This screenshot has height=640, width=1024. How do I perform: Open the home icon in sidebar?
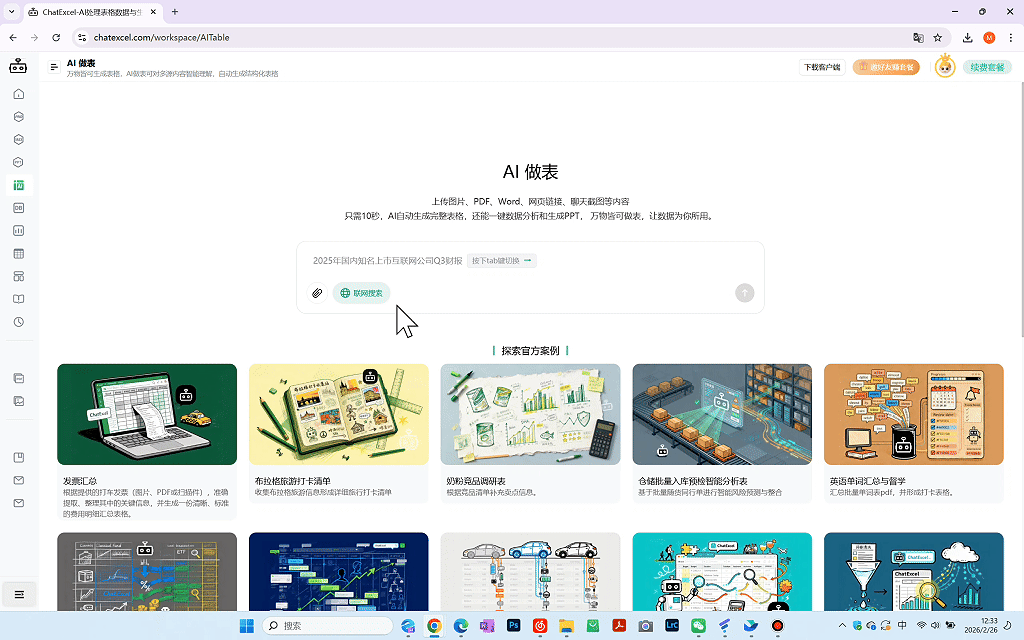19,94
